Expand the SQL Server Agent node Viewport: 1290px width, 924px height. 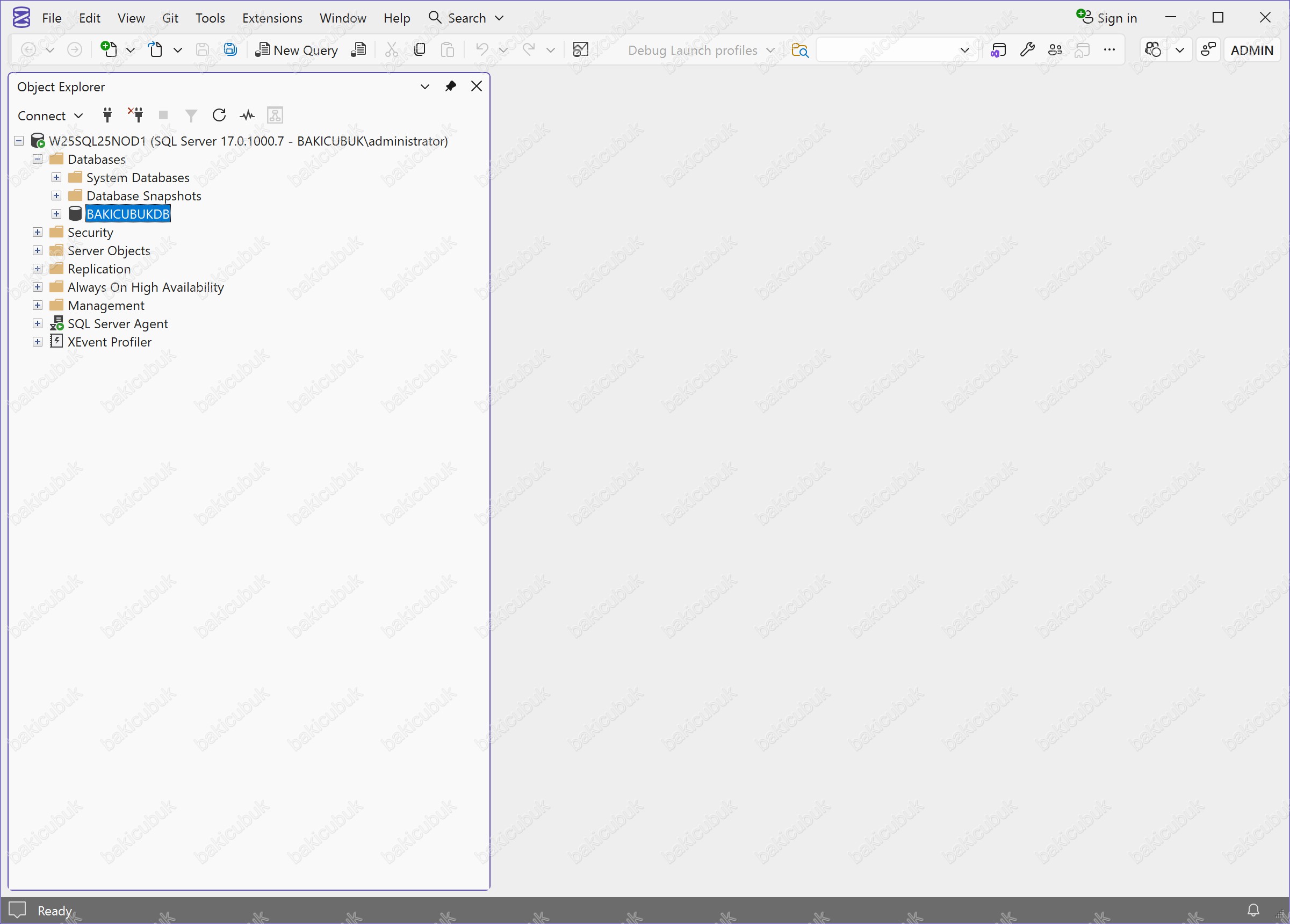tap(38, 323)
